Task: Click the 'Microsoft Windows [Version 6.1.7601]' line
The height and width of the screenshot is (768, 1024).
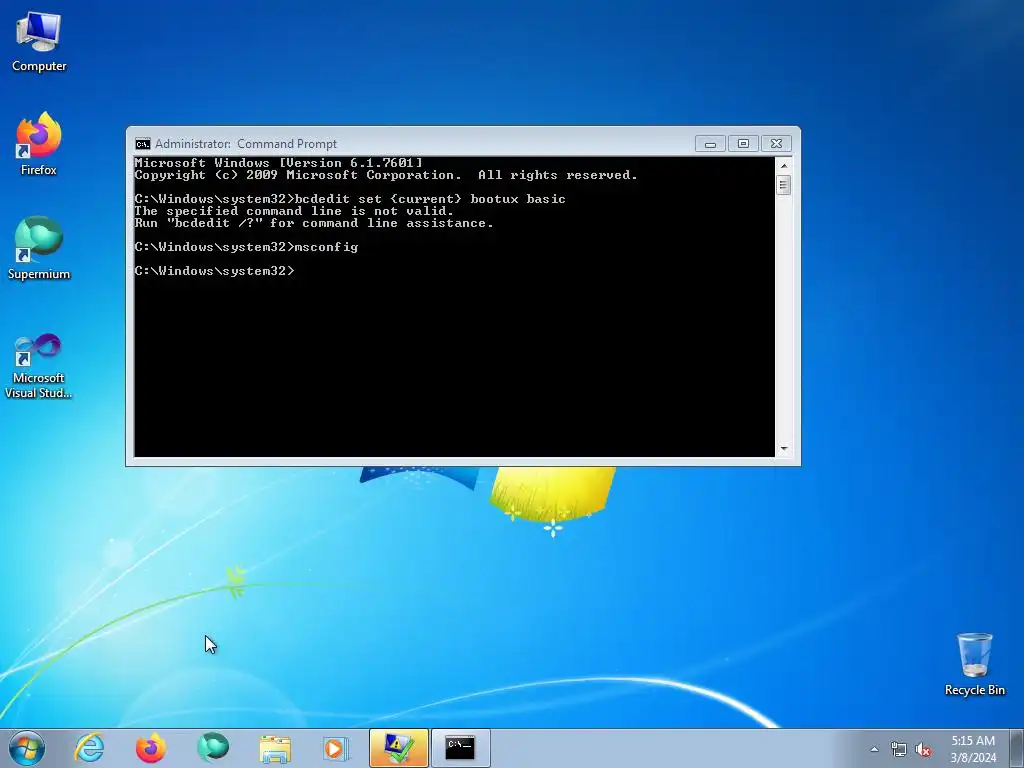Action: (279, 163)
